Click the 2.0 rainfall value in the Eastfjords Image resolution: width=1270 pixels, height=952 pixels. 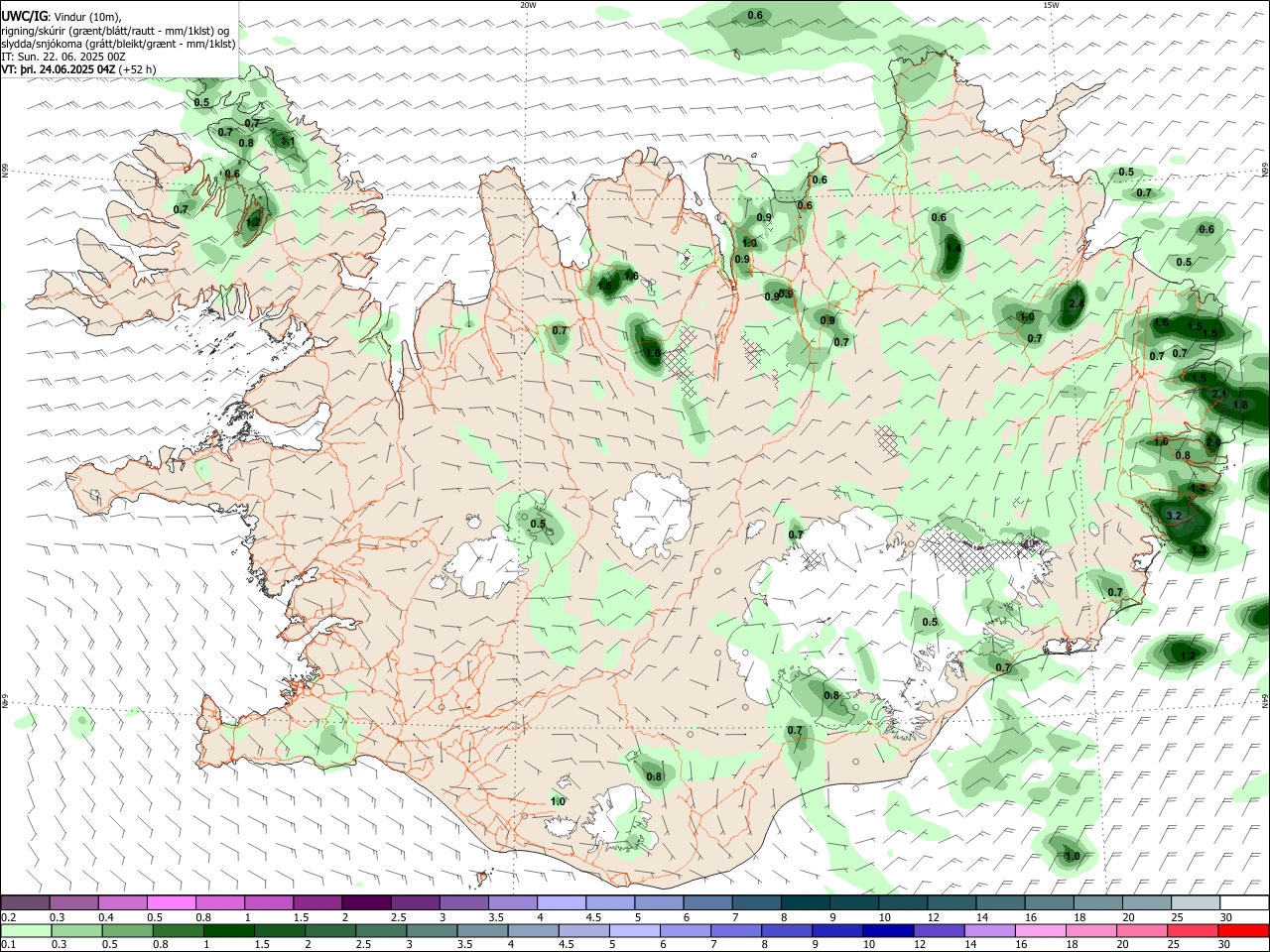[1212, 442]
